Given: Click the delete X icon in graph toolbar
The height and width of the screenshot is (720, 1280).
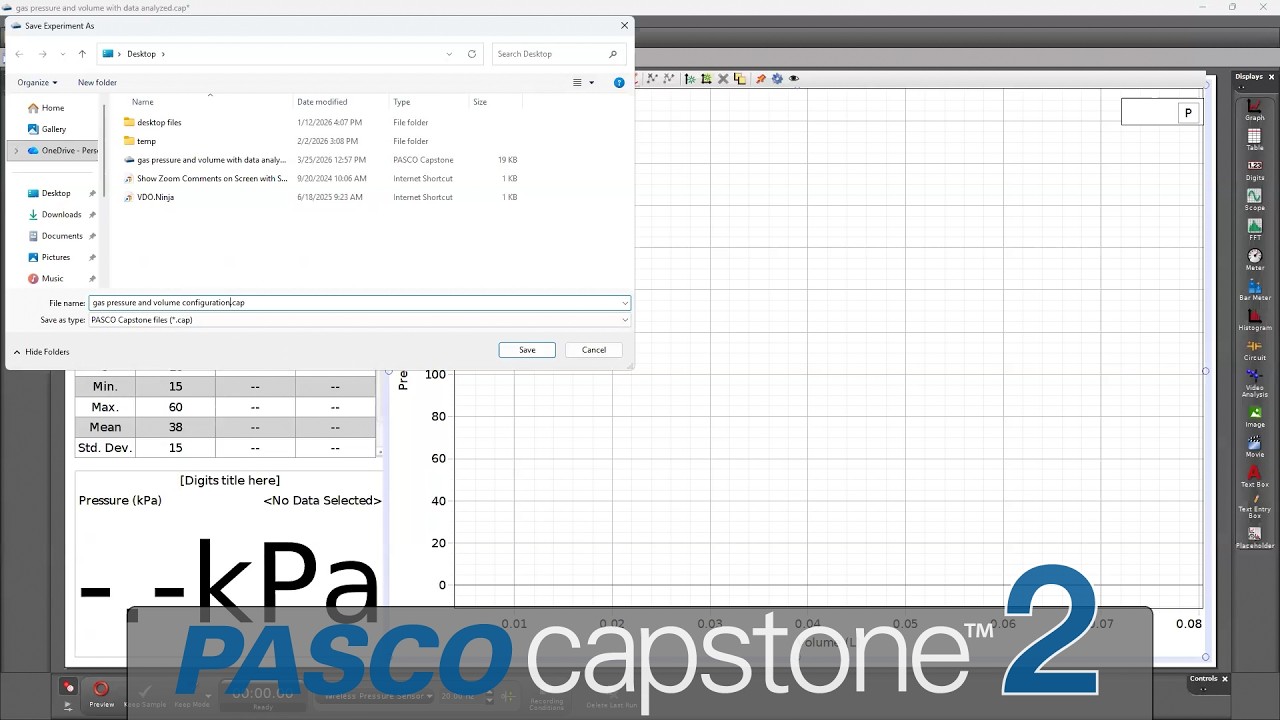Looking at the screenshot, I should (723, 78).
